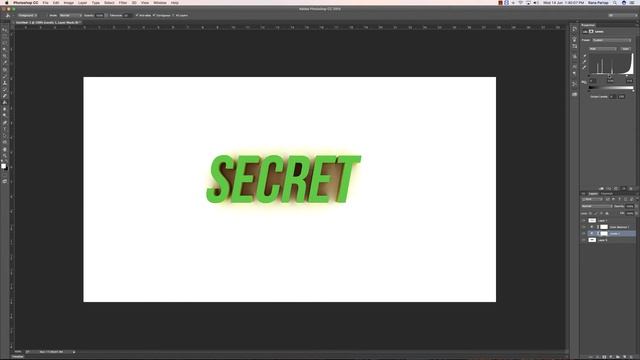Open the Photoshop CC application menu
This screenshot has width=640, height=360.
(x=25, y=2)
